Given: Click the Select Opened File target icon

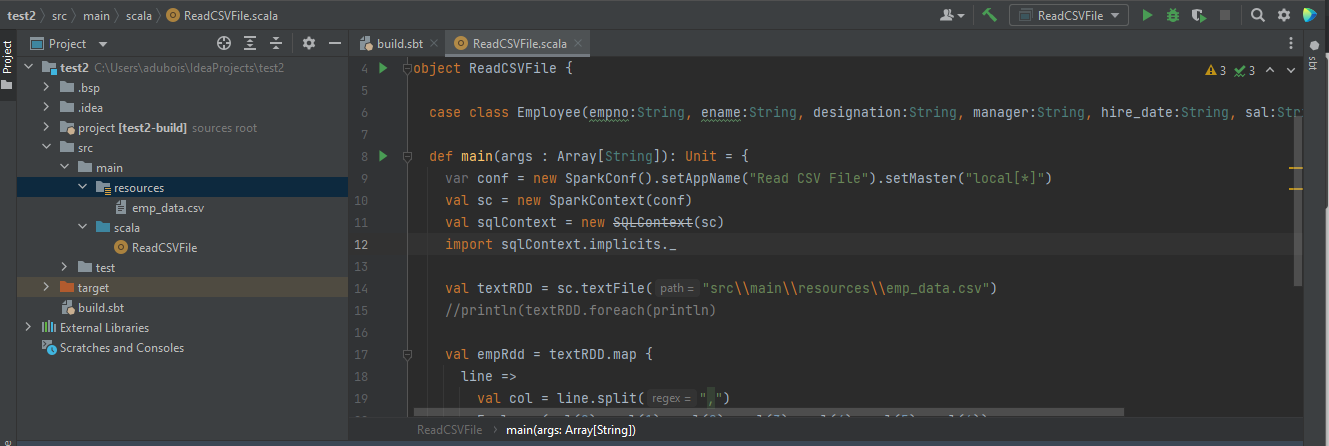Looking at the screenshot, I should pyautogui.click(x=224, y=43).
